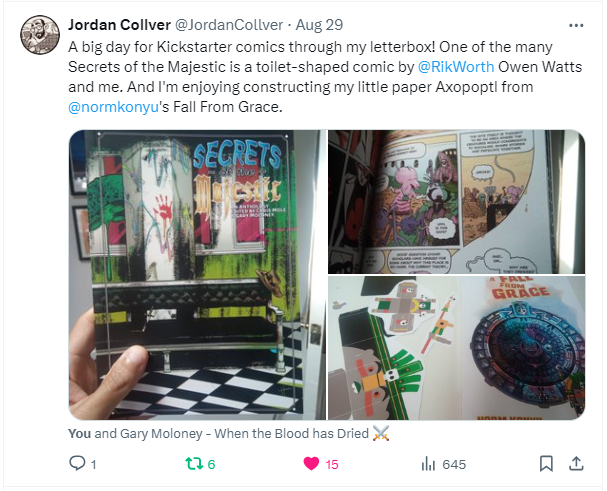This screenshot has width=607, height=491.
Task: Click the 15 likes count
Action: [332, 464]
